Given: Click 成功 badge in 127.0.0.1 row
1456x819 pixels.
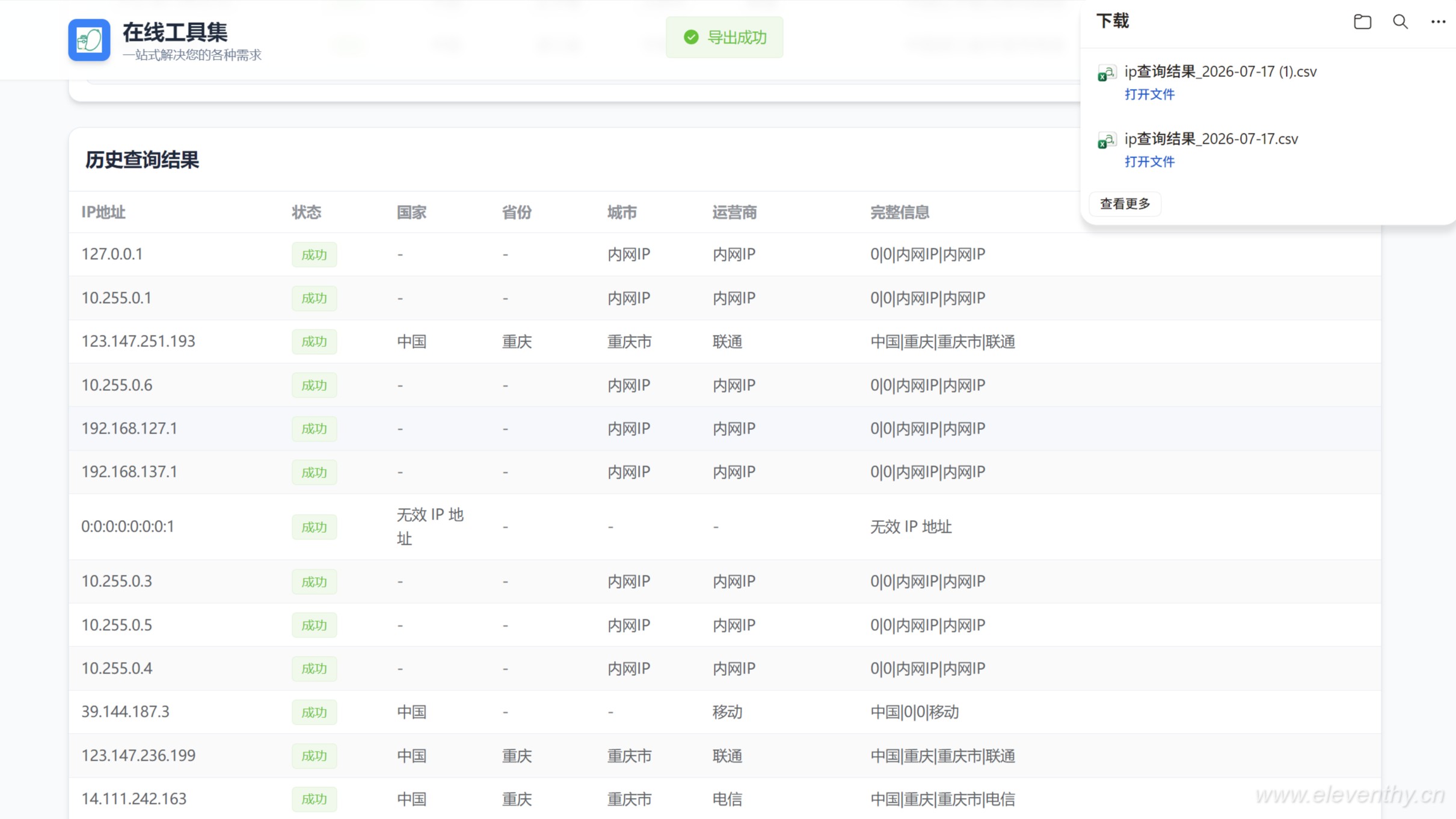Looking at the screenshot, I should [314, 255].
